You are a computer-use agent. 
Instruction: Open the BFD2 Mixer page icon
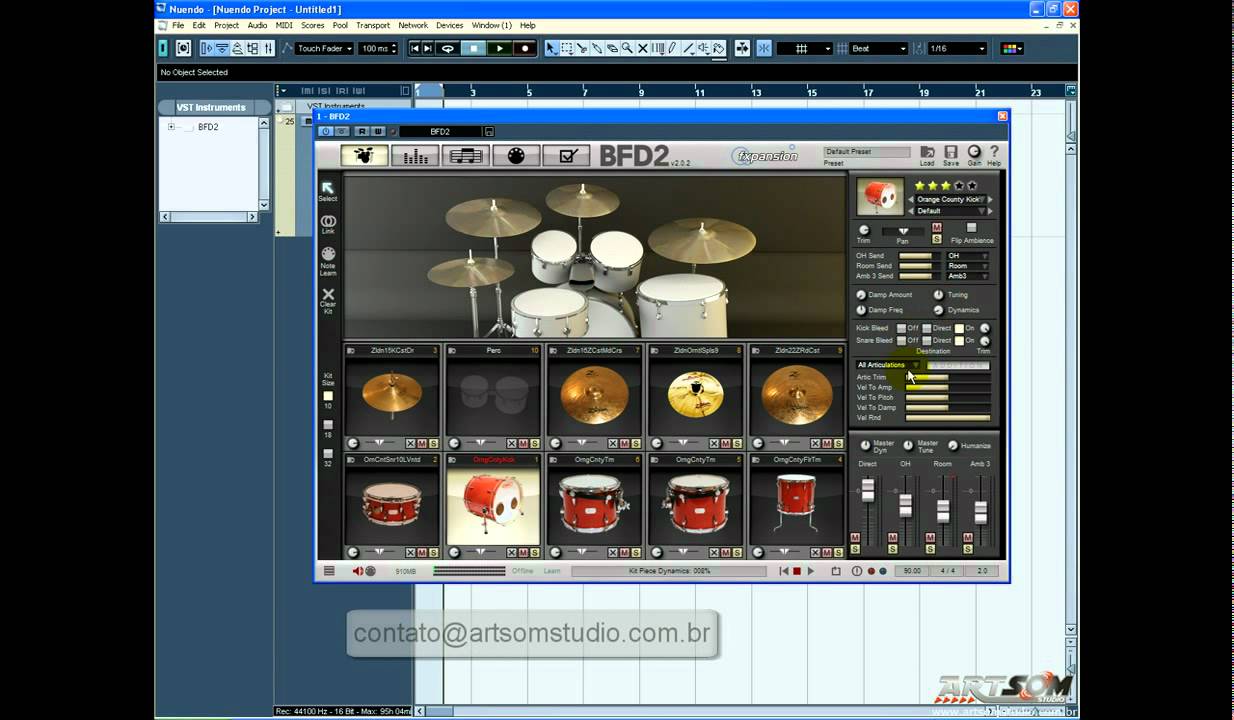(415, 155)
